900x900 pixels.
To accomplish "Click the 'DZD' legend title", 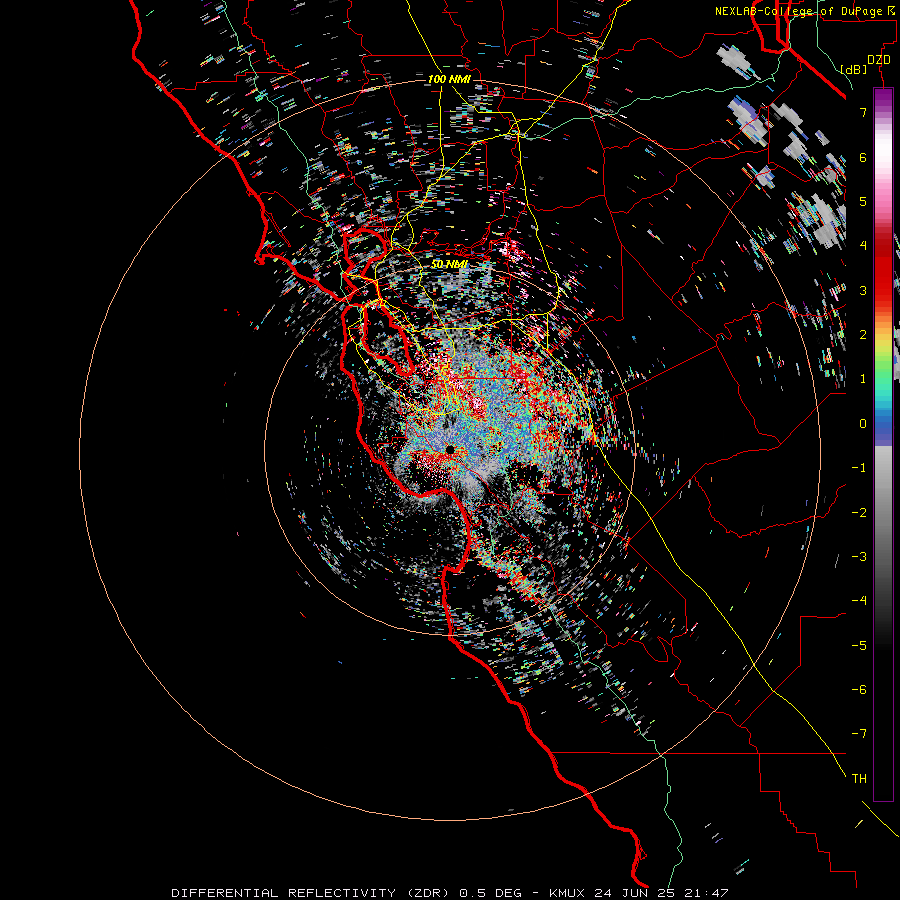I will [879, 60].
